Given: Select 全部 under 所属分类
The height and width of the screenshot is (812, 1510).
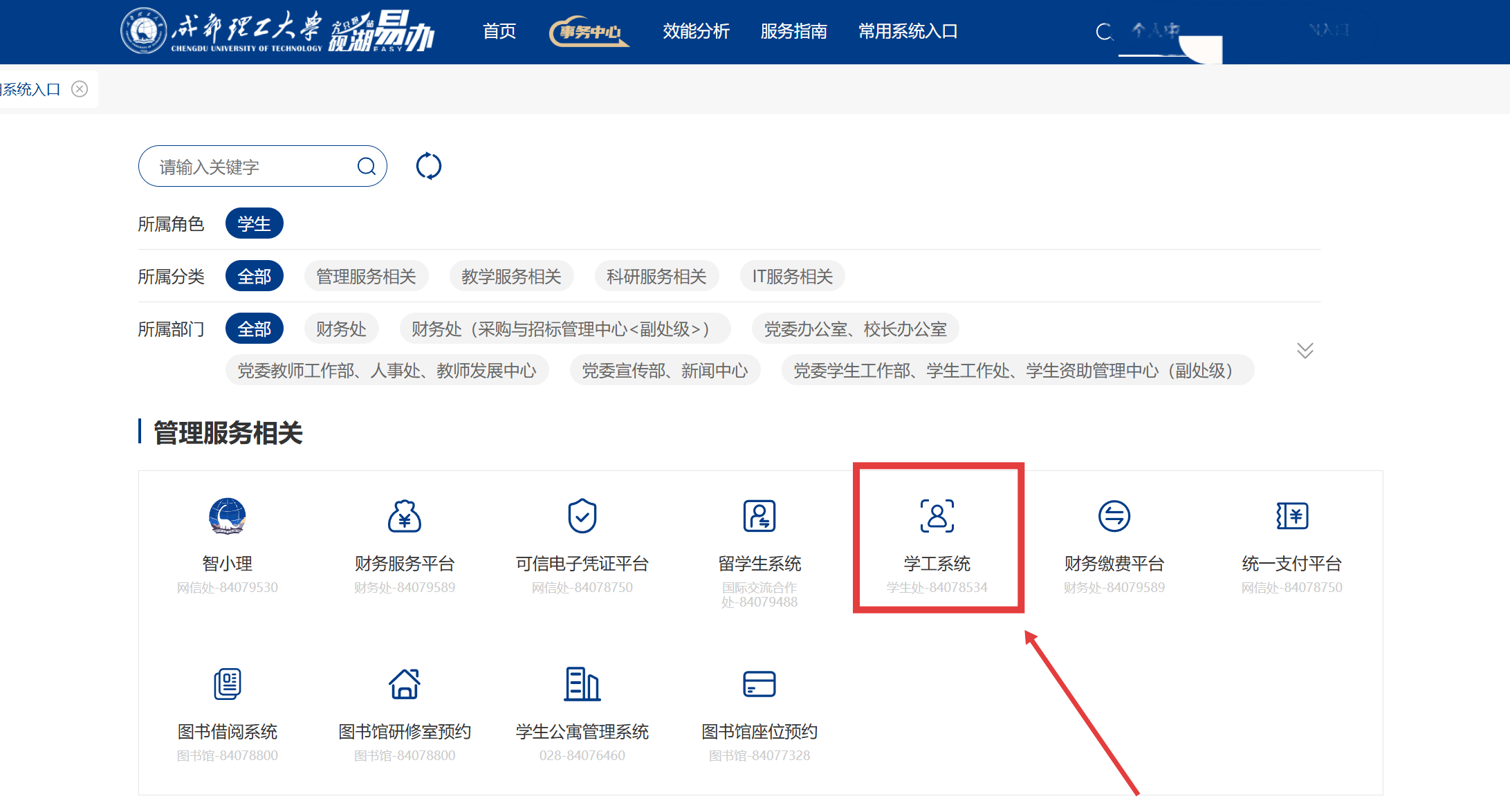Looking at the screenshot, I should coord(255,276).
